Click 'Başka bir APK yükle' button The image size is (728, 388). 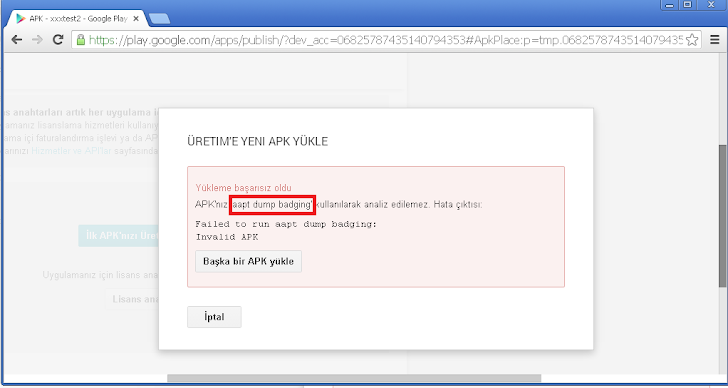[248, 261]
